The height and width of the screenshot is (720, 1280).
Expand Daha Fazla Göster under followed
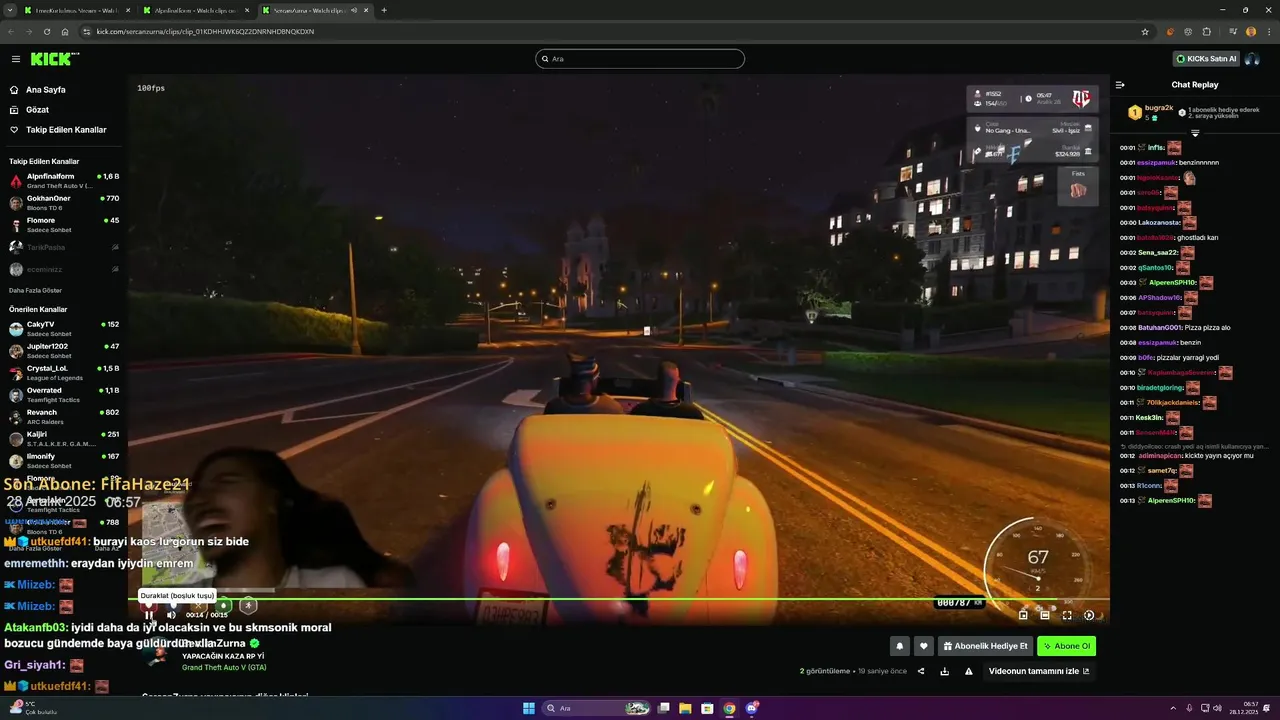tap(36, 290)
